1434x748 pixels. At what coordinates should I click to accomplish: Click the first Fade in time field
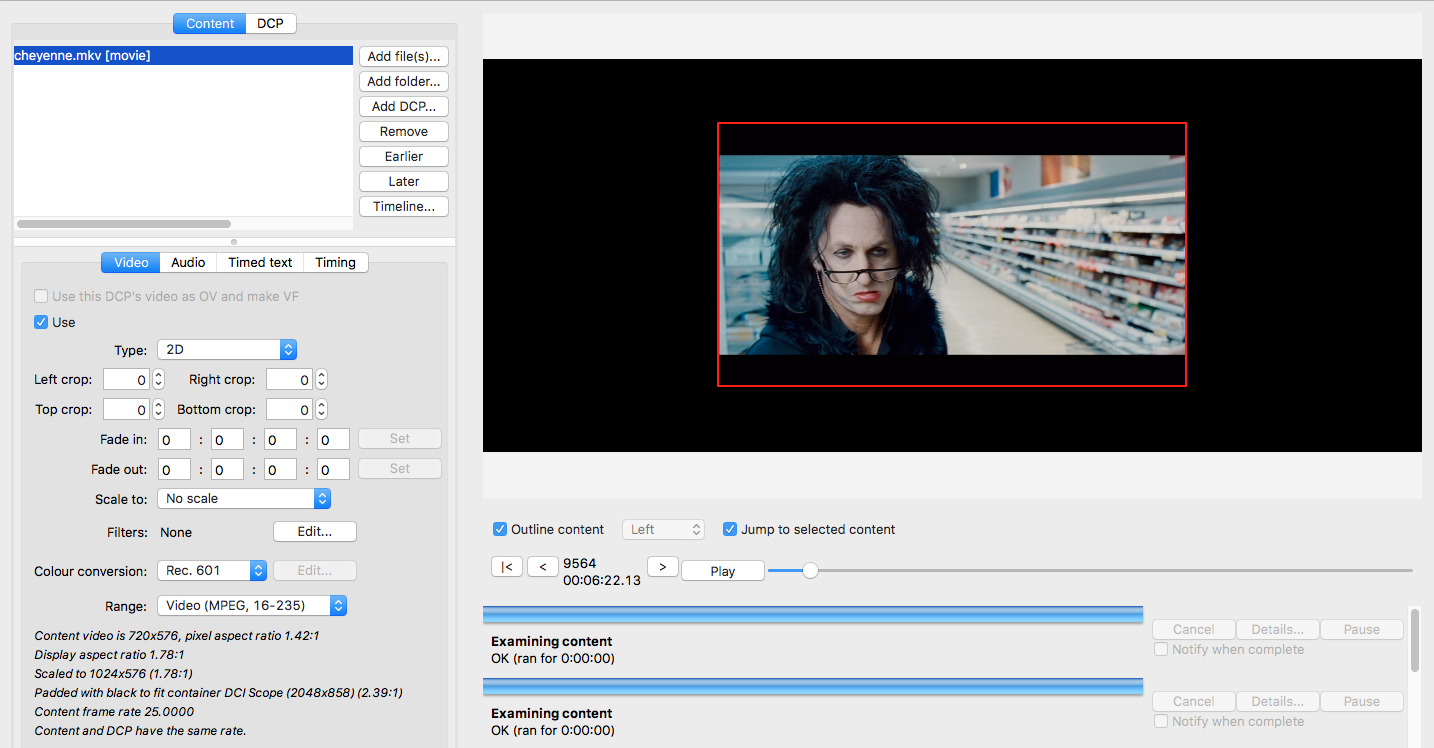tap(174, 439)
